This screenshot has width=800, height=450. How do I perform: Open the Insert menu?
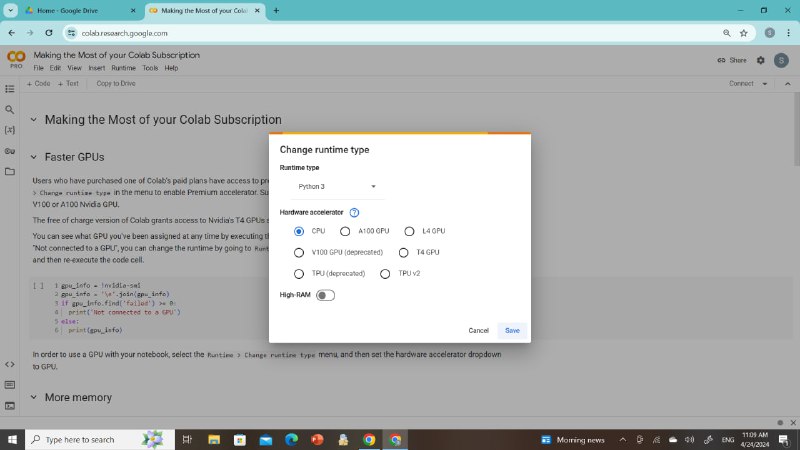tap(96, 68)
